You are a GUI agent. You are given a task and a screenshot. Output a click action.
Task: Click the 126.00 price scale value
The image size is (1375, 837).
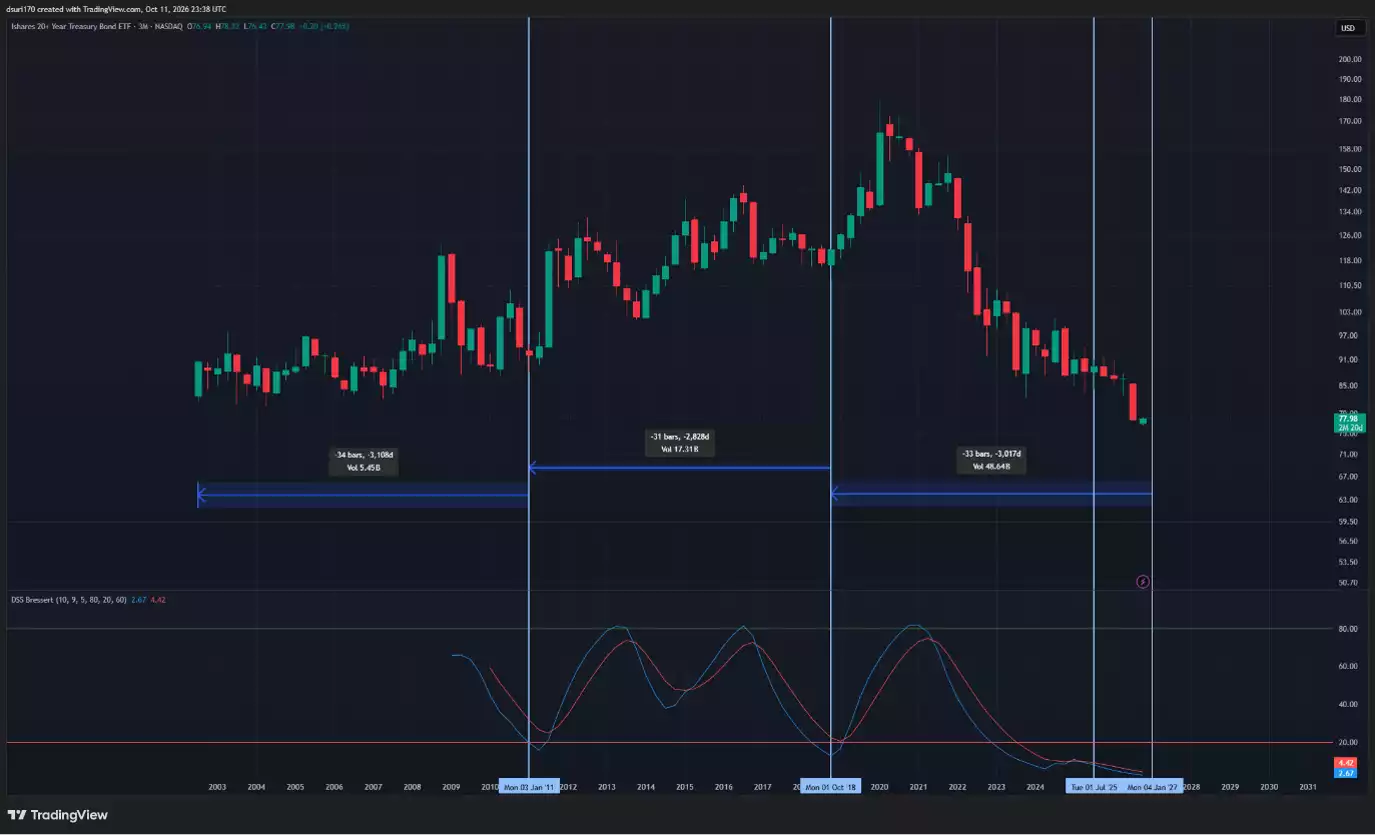point(1350,236)
